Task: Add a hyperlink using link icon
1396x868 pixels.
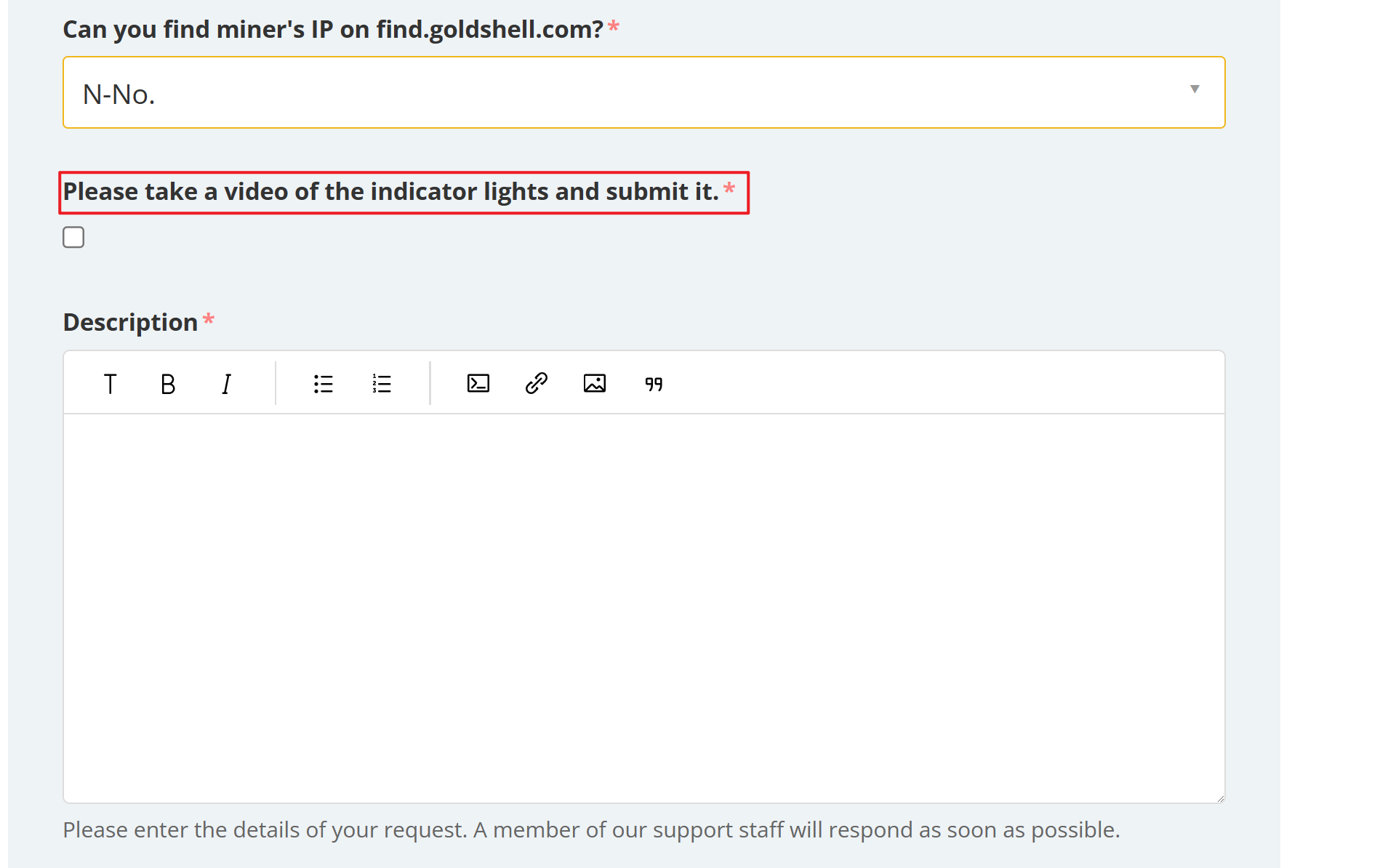Action: [536, 383]
